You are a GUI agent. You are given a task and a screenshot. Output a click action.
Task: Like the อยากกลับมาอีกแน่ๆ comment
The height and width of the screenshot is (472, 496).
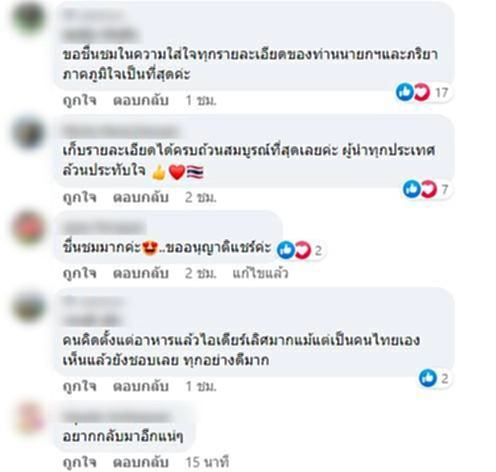(80, 462)
